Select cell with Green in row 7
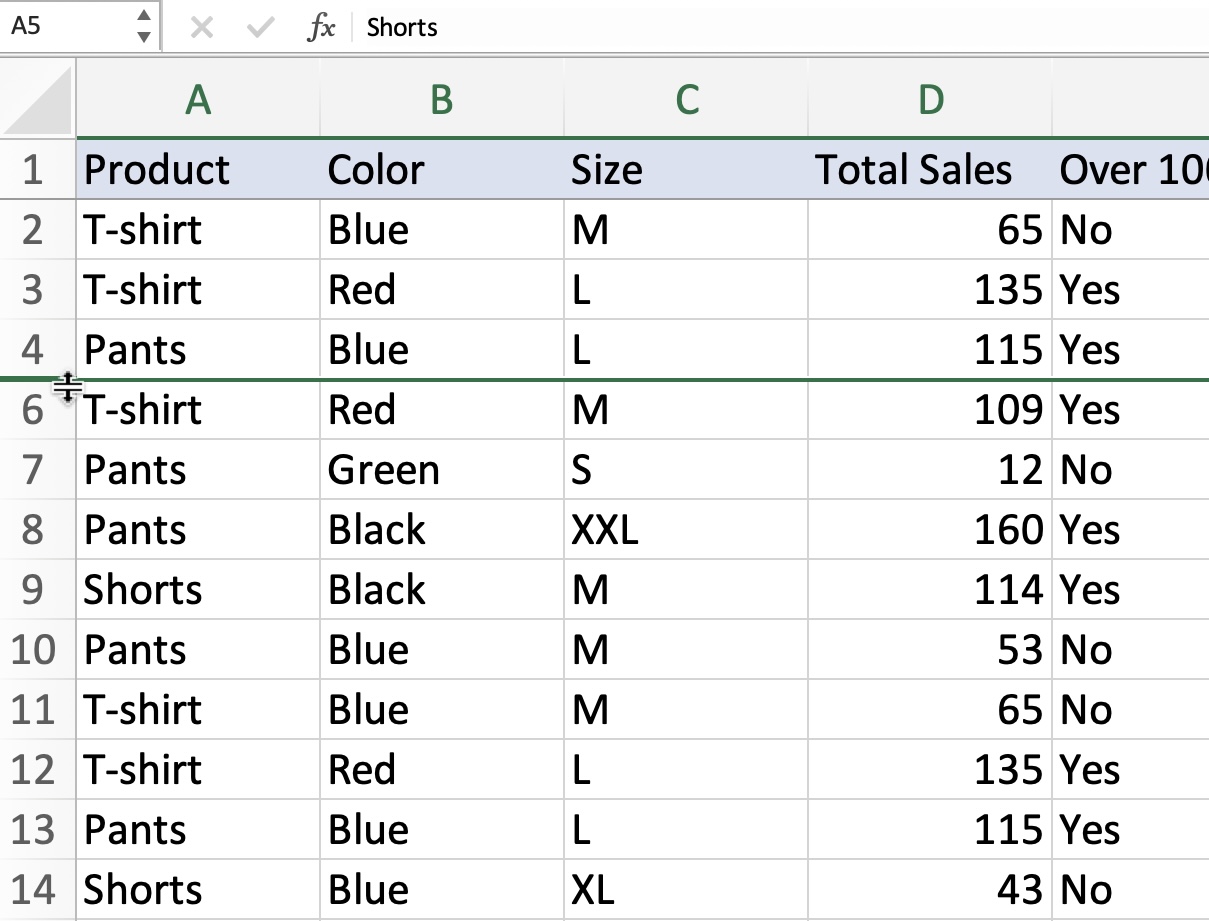Viewport: 1209px width, 921px height. (x=442, y=469)
